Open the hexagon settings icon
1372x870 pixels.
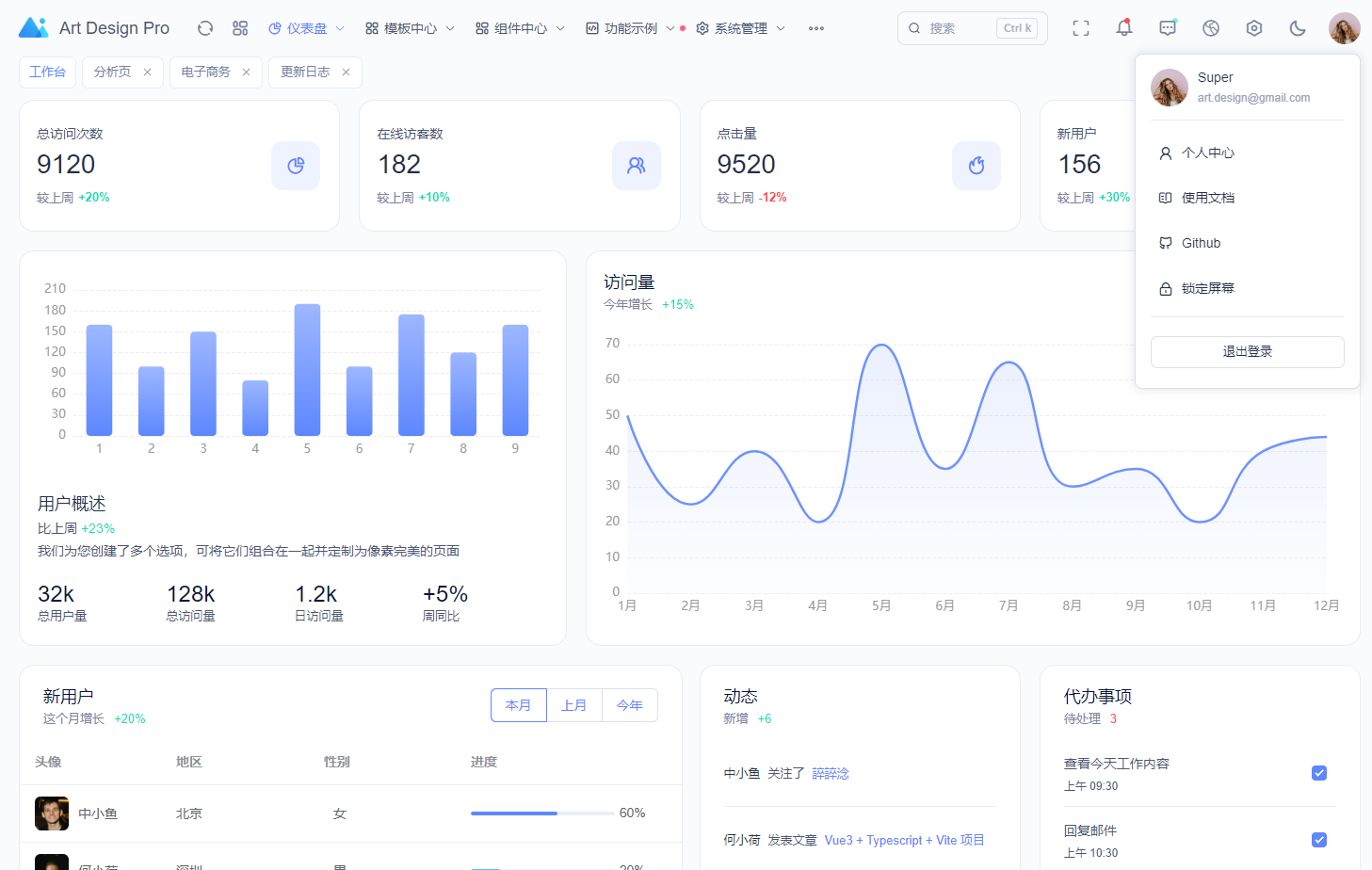coord(1254,28)
